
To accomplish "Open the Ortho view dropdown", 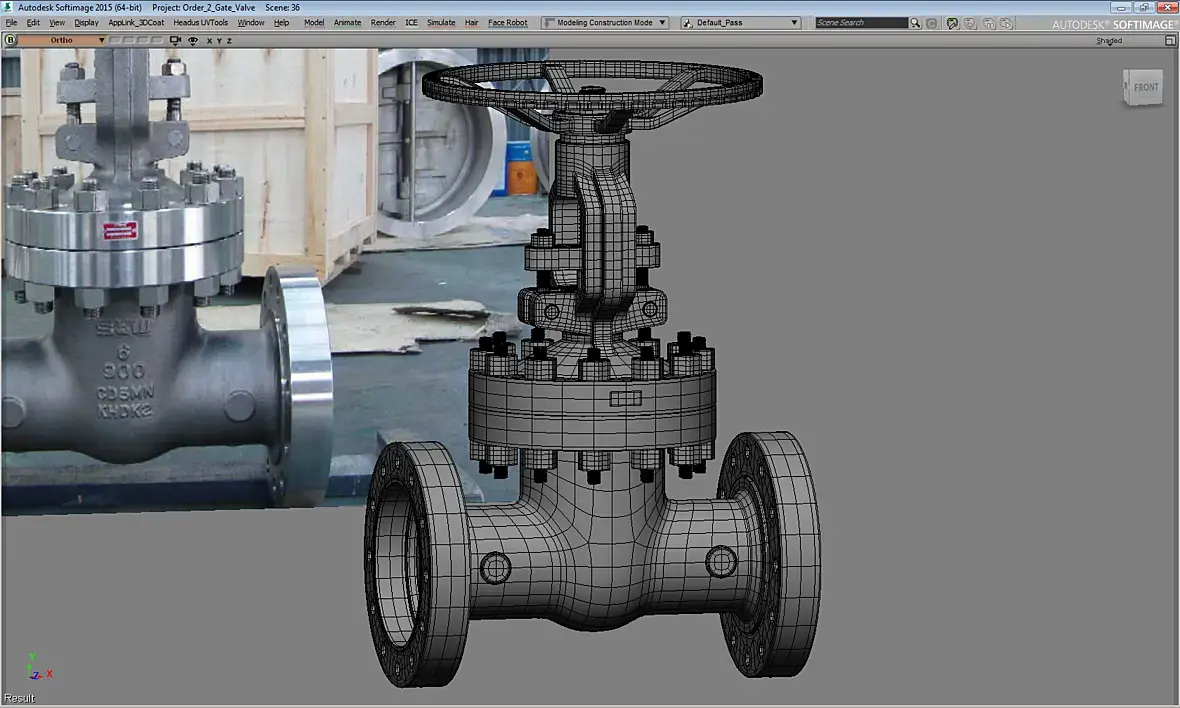I will pyautogui.click(x=62, y=40).
